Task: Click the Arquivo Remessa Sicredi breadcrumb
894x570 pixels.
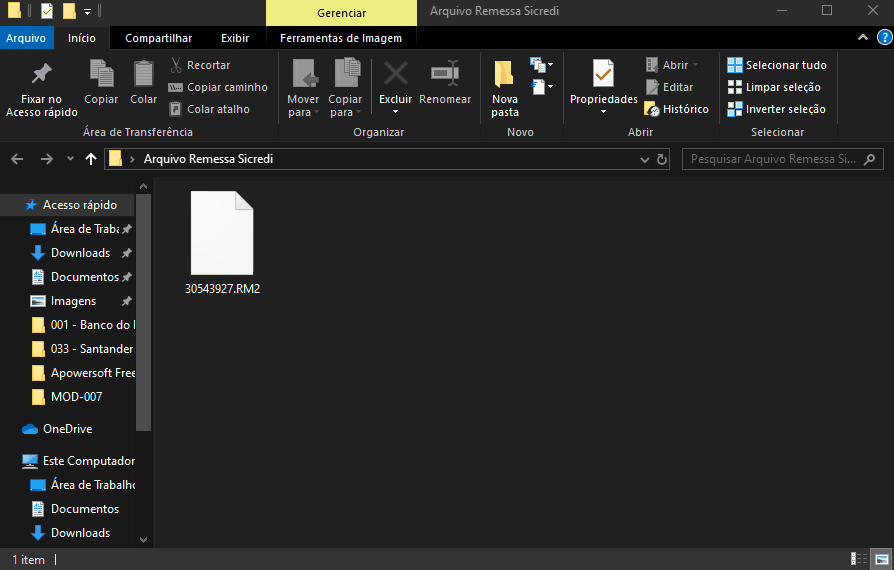Action: tap(208, 159)
